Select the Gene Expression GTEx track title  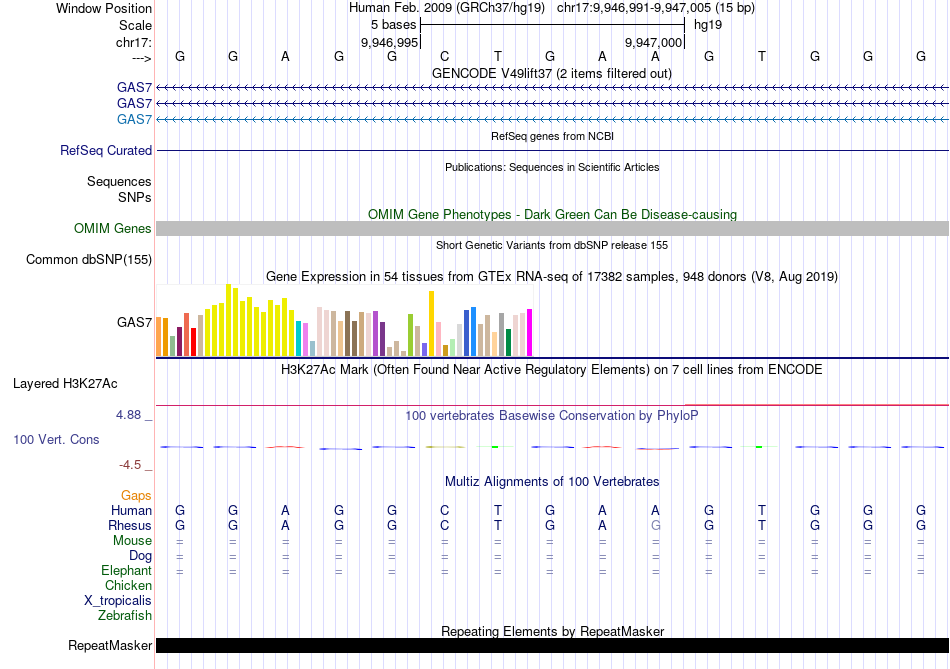click(552, 276)
